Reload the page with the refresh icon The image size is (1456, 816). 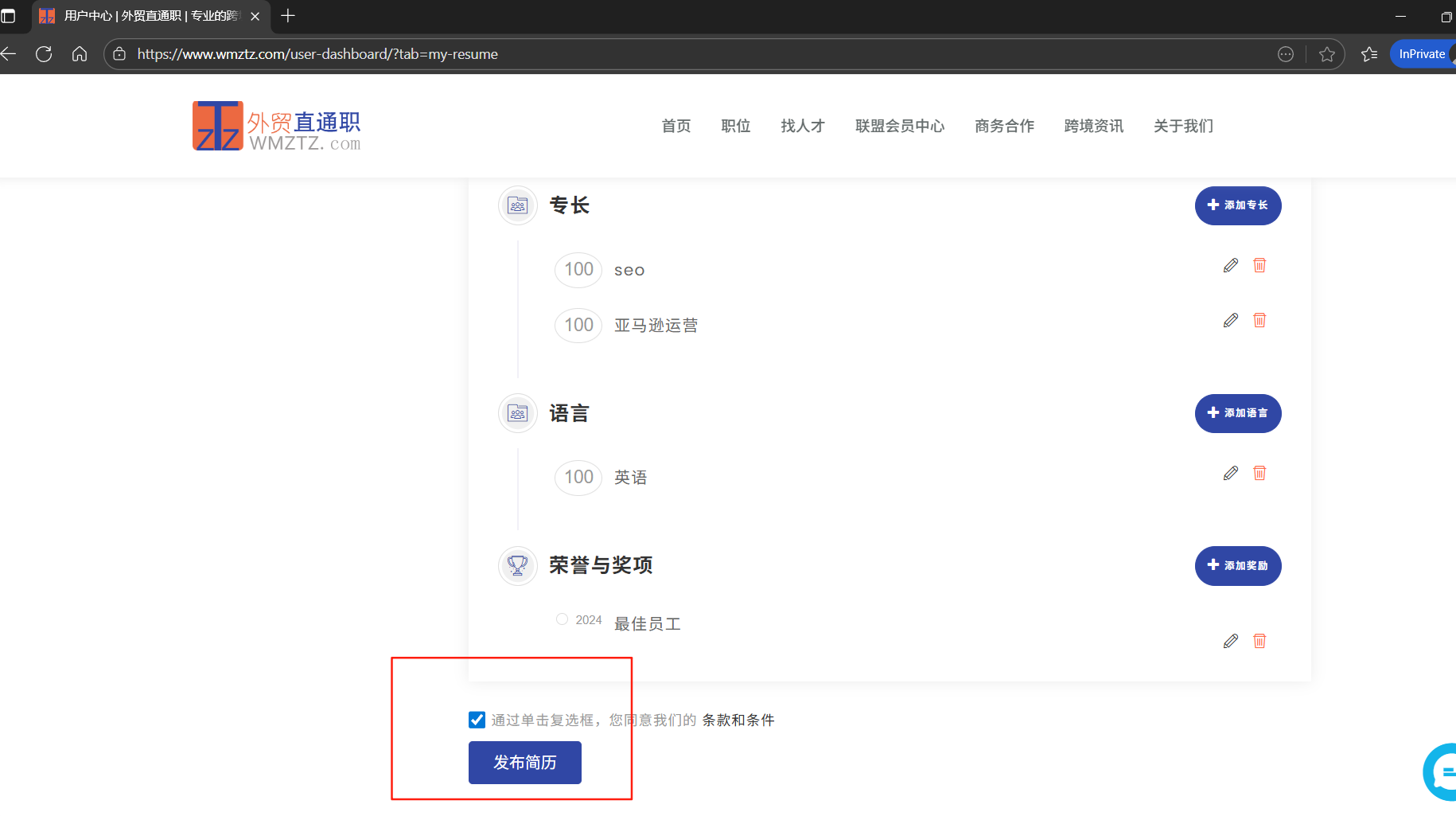pos(44,53)
